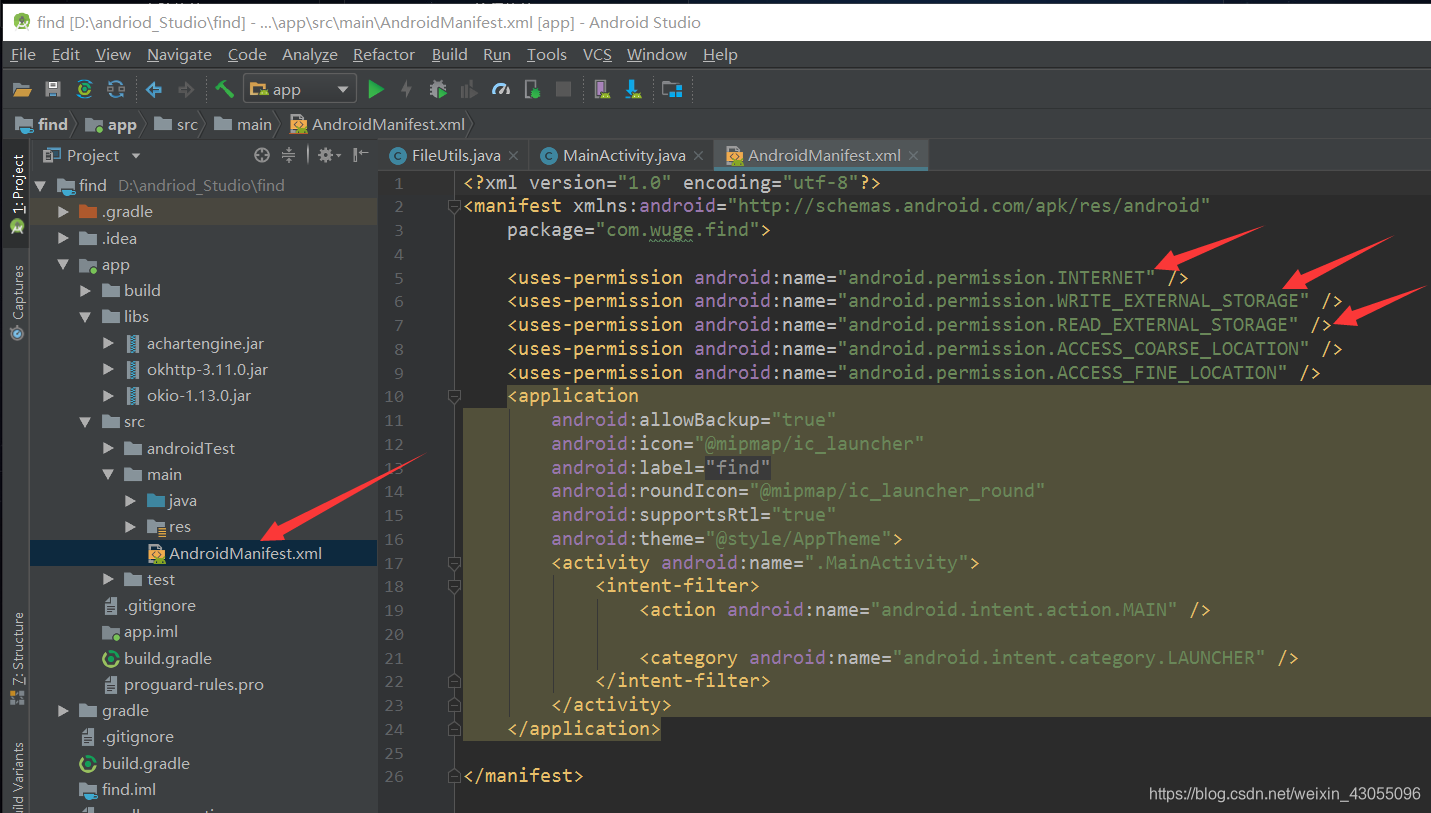Click the find breadcrumb in navigation bar

point(42,124)
